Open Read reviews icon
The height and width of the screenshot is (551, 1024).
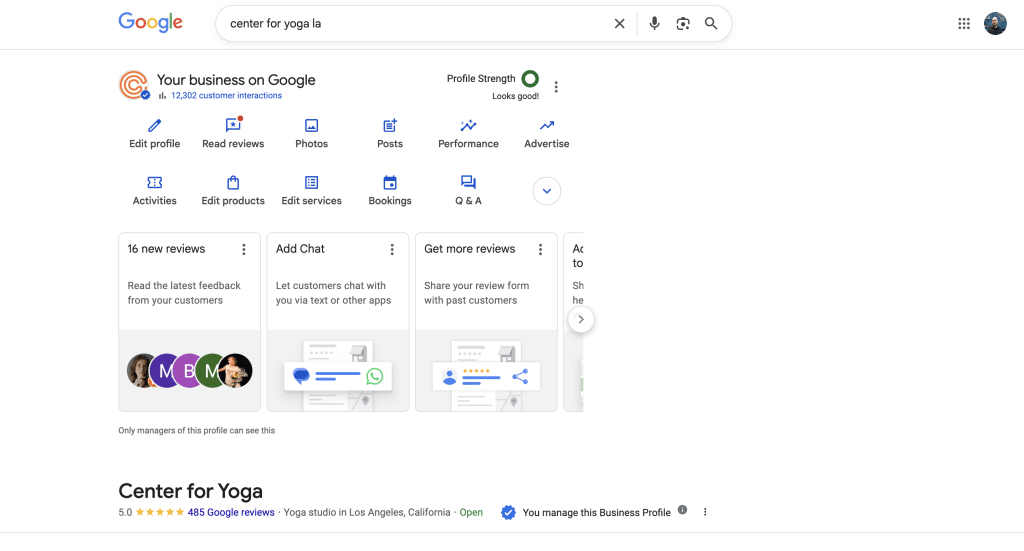coord(233,125)
